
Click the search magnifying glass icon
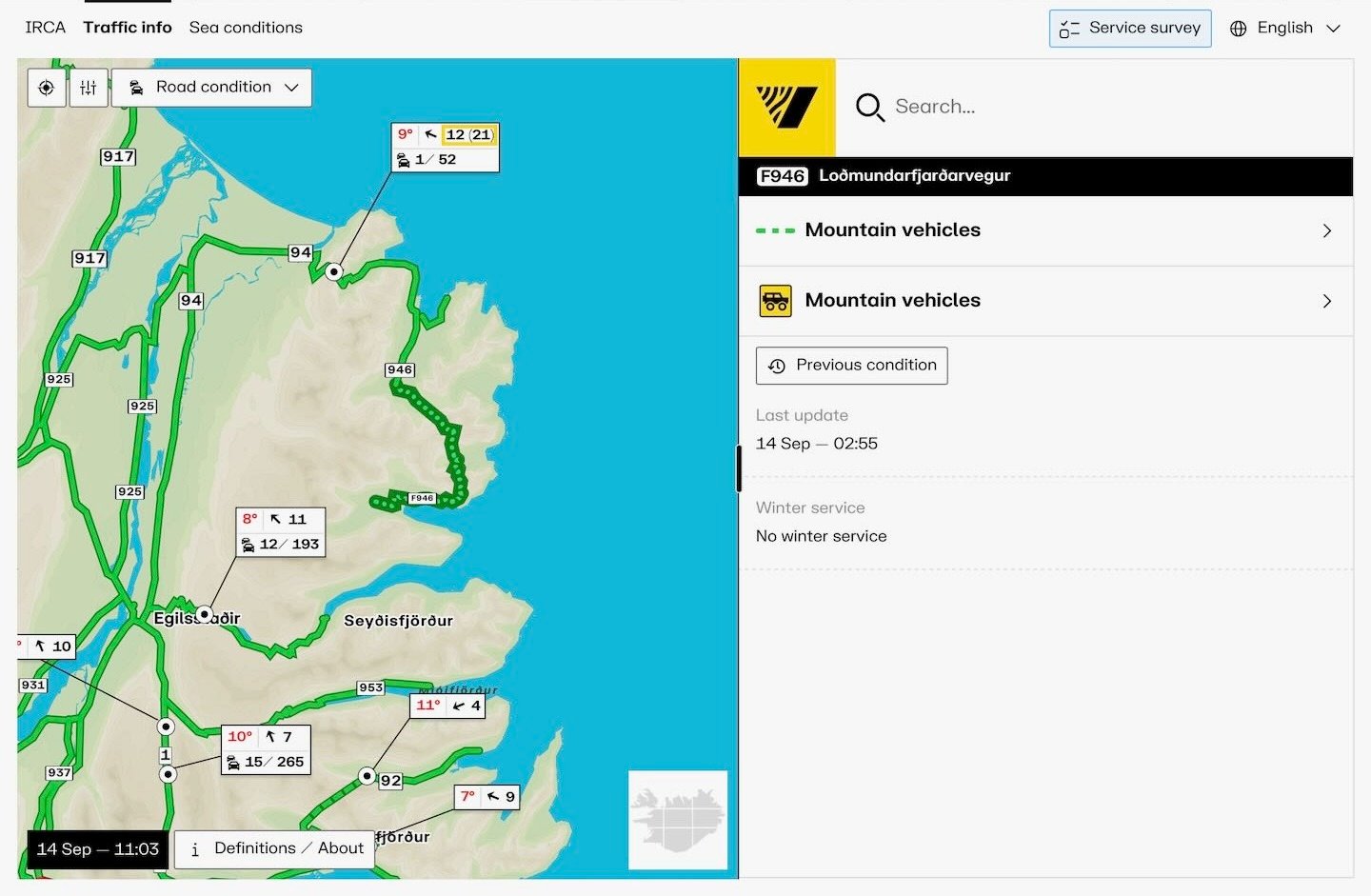click(x=869, y=108)
